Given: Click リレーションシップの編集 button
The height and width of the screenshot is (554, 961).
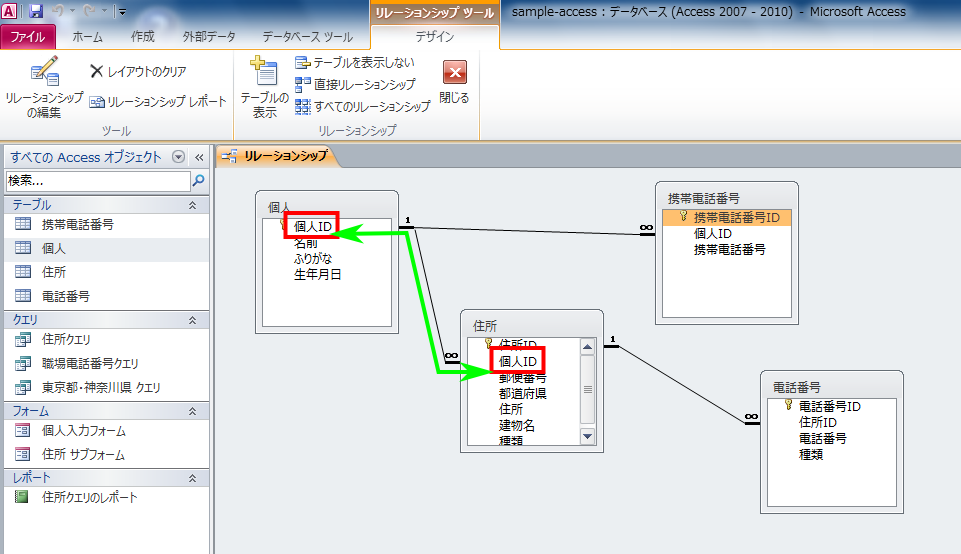Looking at the screenshot, I should click(x=44, y=87).
